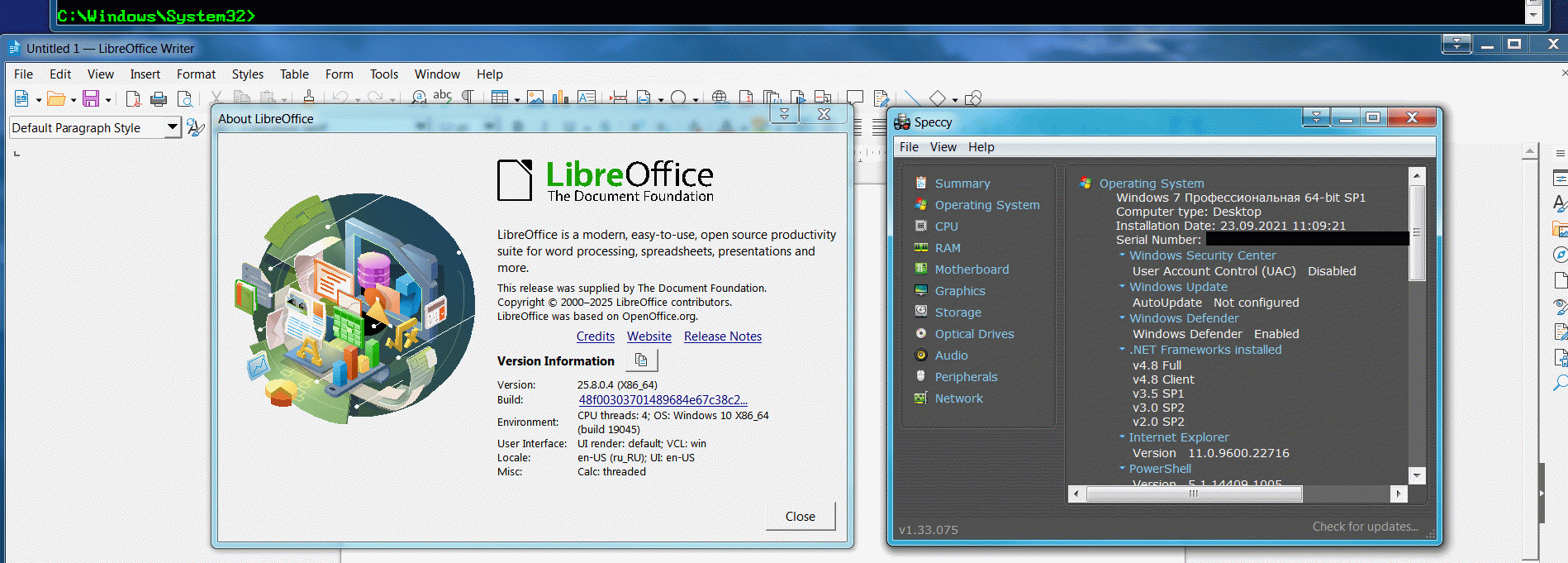Toggle Print Preview icon in Writer toolbar
Image resolution: width=1568 pixels, height=563 pixels.
(x=185, y=99)
